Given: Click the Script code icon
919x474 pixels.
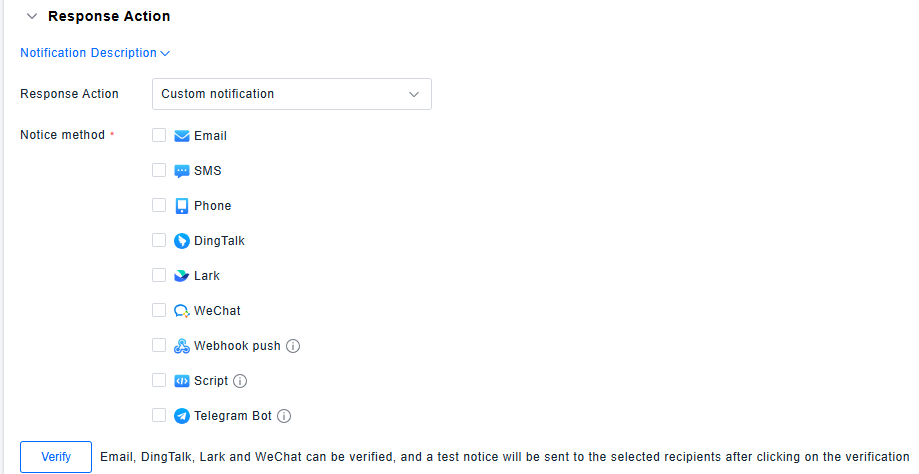Looking at the screenshot, I should point(182,381).
